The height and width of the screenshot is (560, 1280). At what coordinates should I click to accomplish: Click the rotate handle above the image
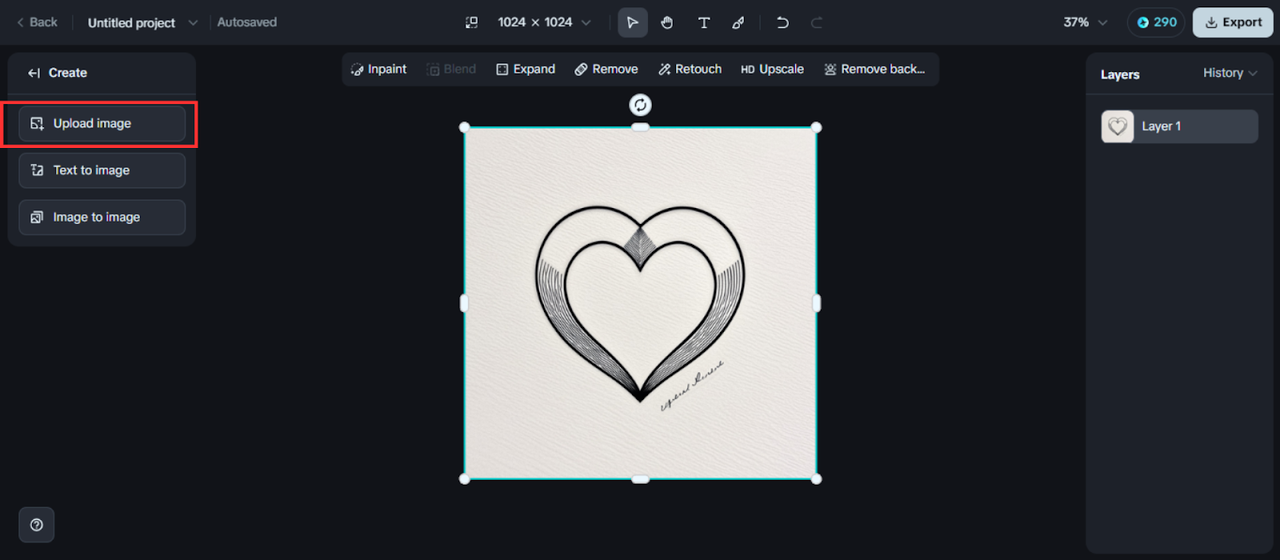(x=640, y=104)
